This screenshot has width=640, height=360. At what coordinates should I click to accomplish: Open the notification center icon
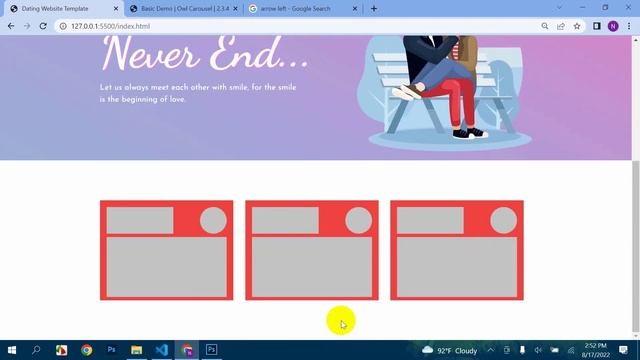point(623,350)
